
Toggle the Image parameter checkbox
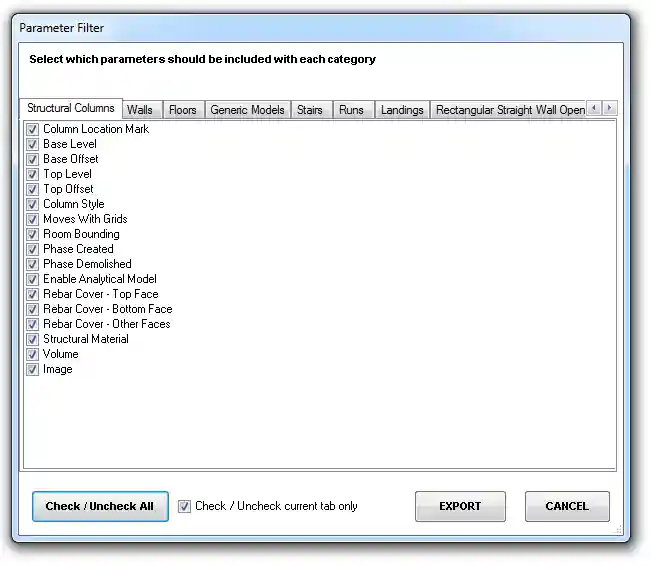pos(33,369)
